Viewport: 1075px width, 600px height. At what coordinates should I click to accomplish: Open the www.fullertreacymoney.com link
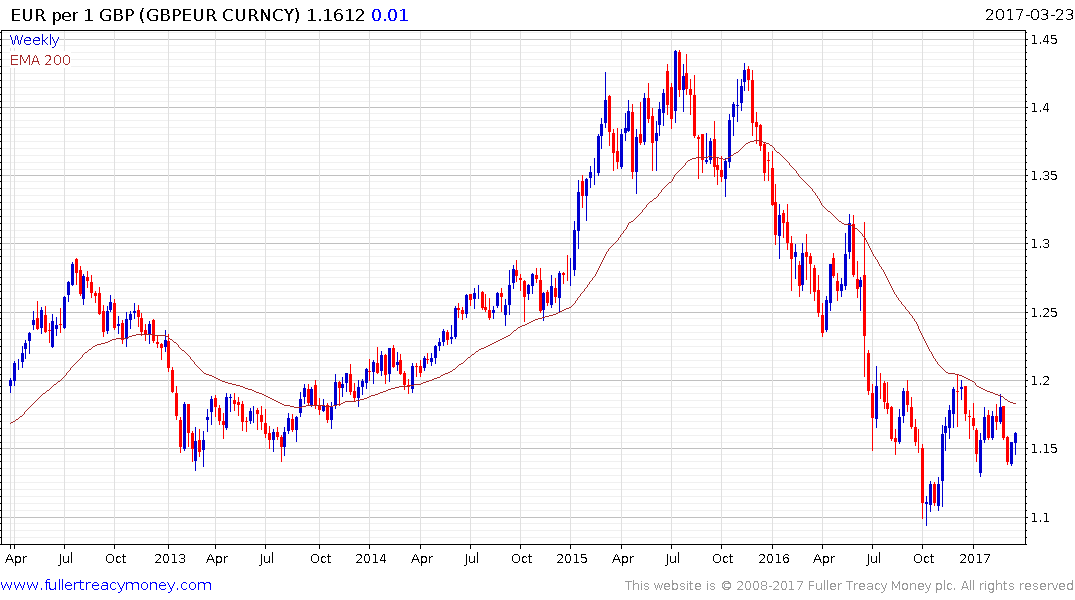[x=106, y=585]
